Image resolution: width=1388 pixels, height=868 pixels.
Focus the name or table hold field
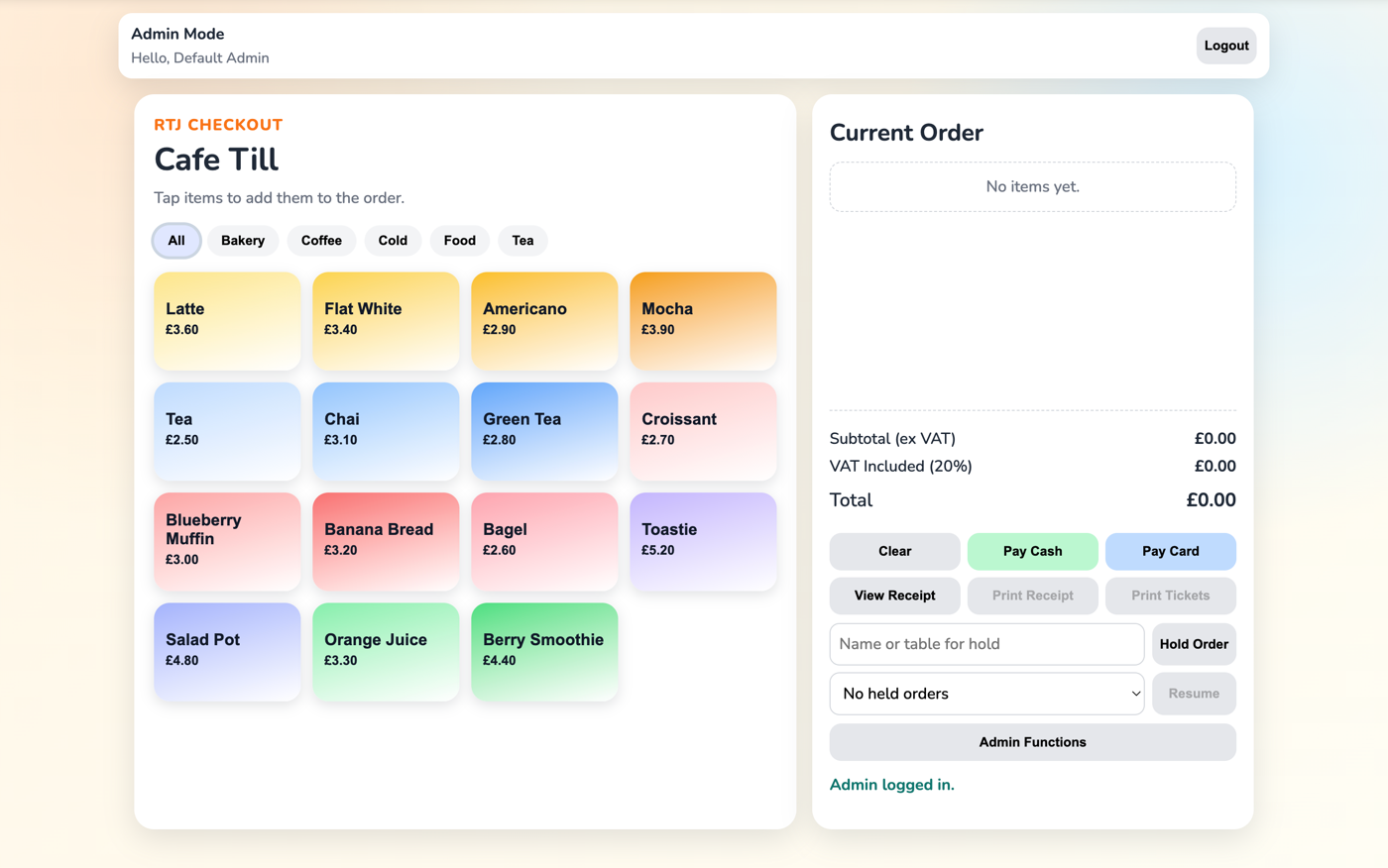986,644
